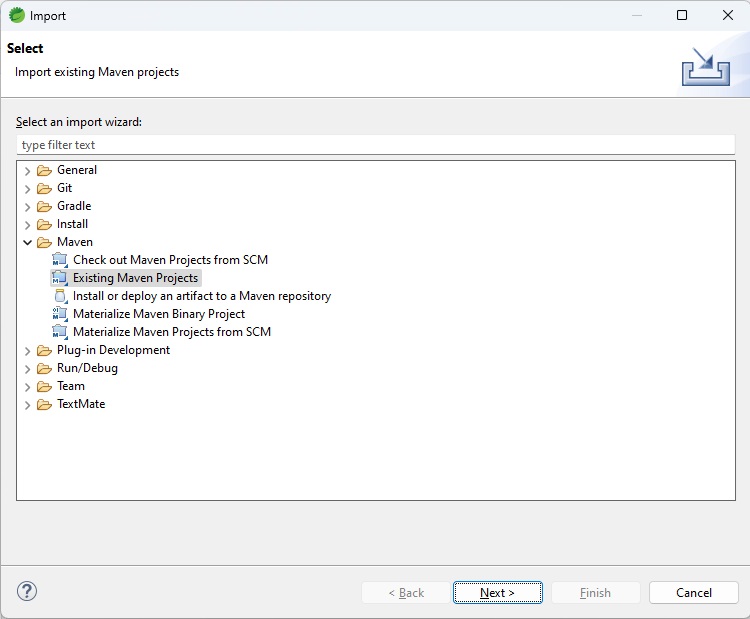Click the Install or deploy artifact icon
This screenshot has height=619, width=750.
pos(60,296)
